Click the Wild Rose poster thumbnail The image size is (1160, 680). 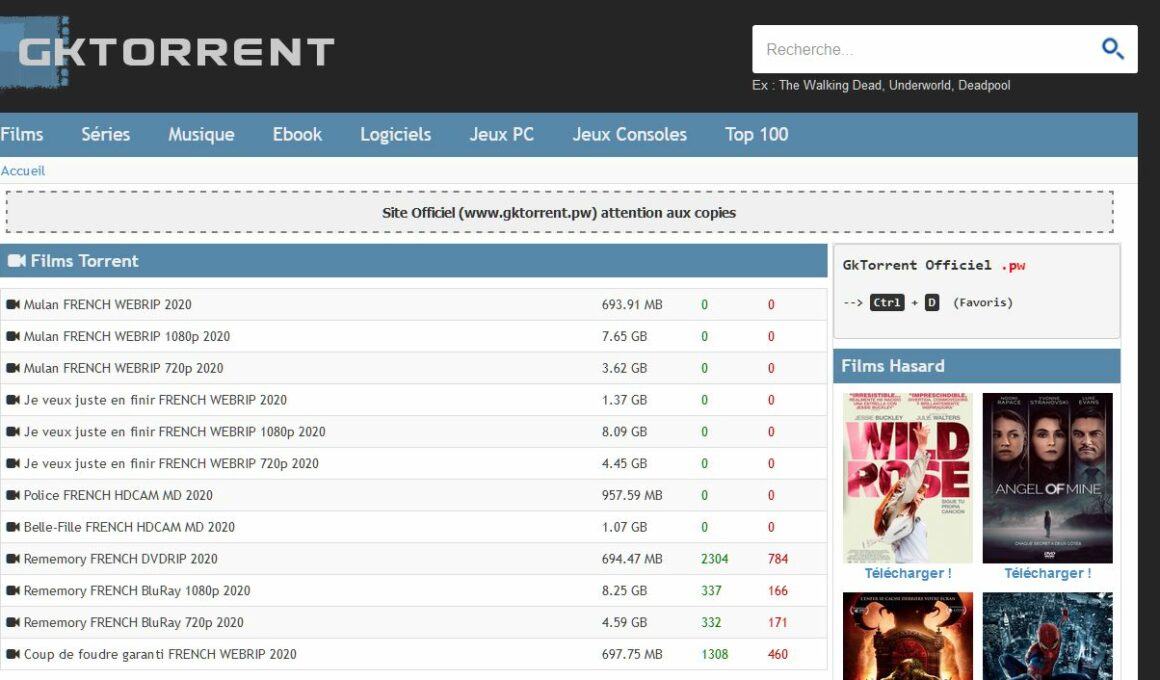click(x=908, y=478)
